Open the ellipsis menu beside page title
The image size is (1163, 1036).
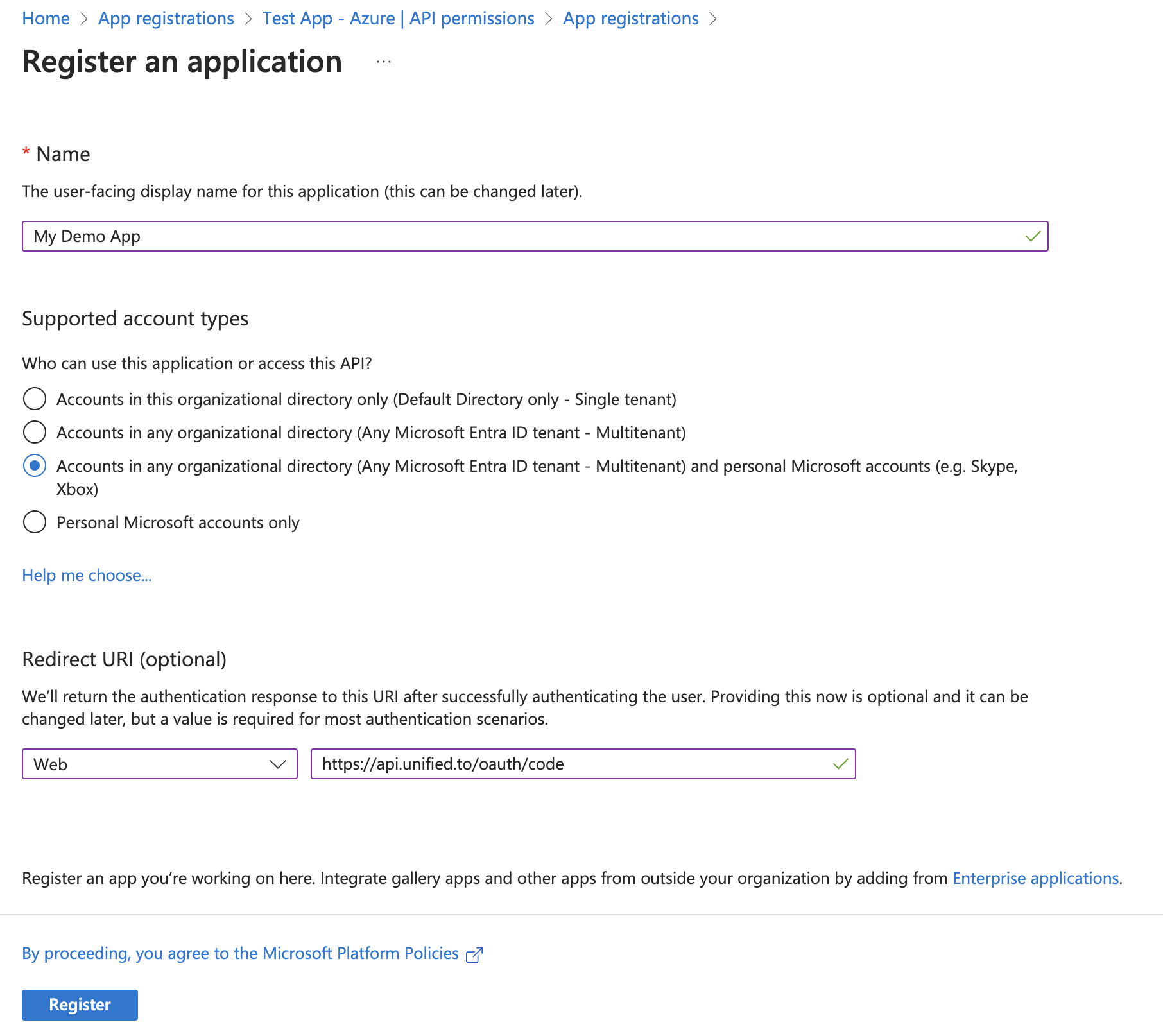click(383, 62)
